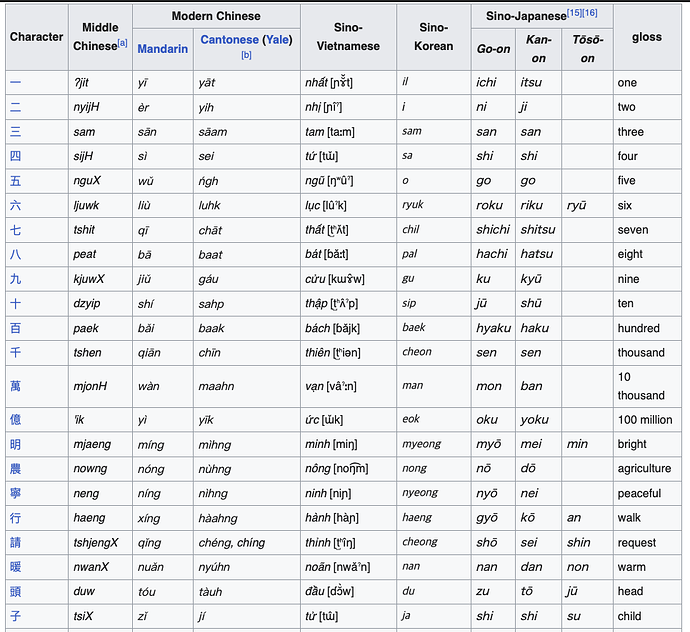Image resolution: width=690 pixels, height=632 pixels.
Task: Open the character 三 link for 'three'
Action: coord(15,132)
